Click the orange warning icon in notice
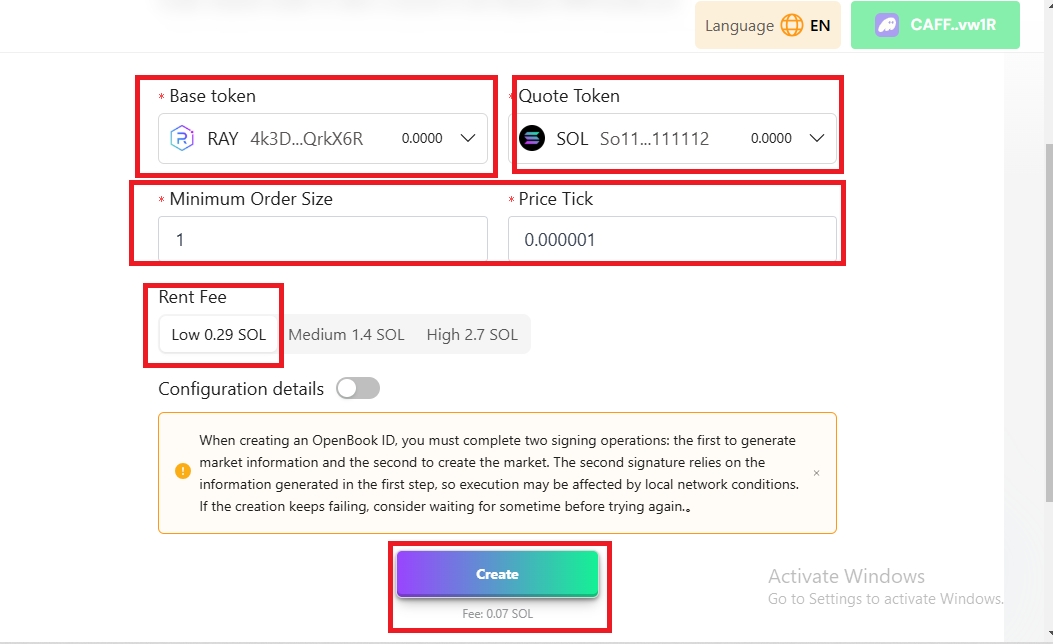The width and height of the screenshot is (1053, 644). pos(182,471)
